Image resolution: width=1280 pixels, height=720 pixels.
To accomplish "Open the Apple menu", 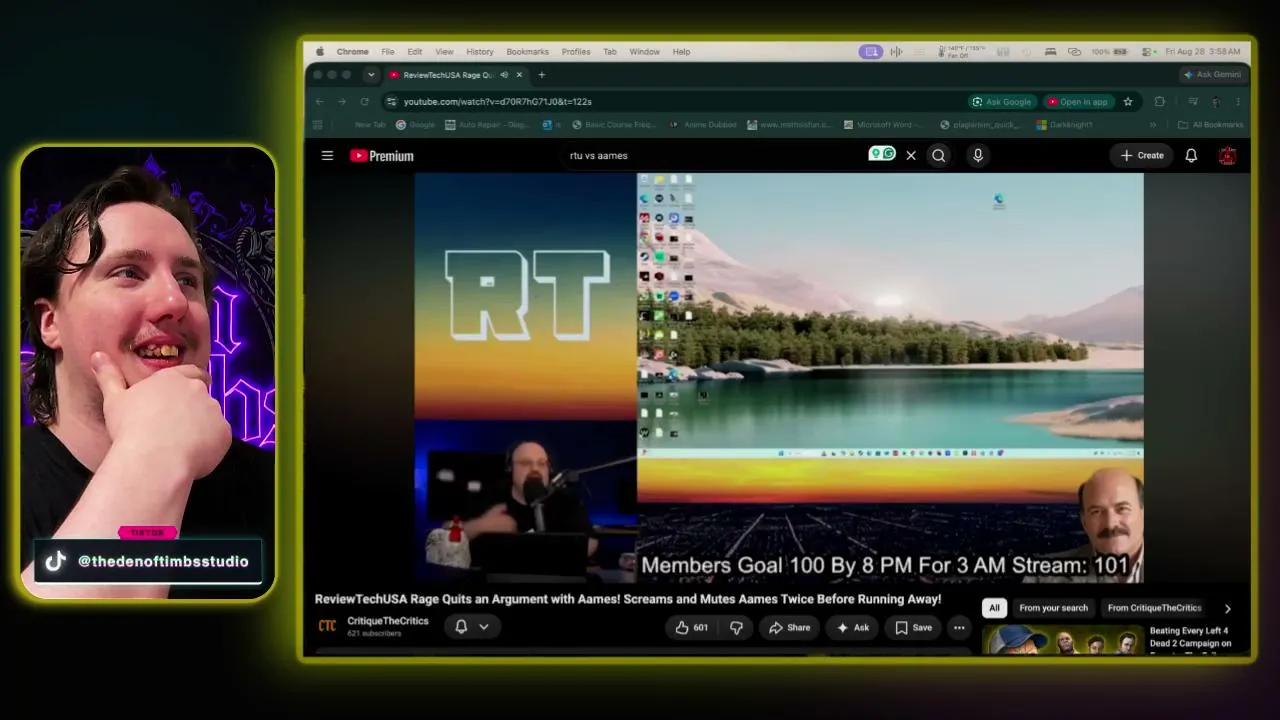I will pos(320,52).
